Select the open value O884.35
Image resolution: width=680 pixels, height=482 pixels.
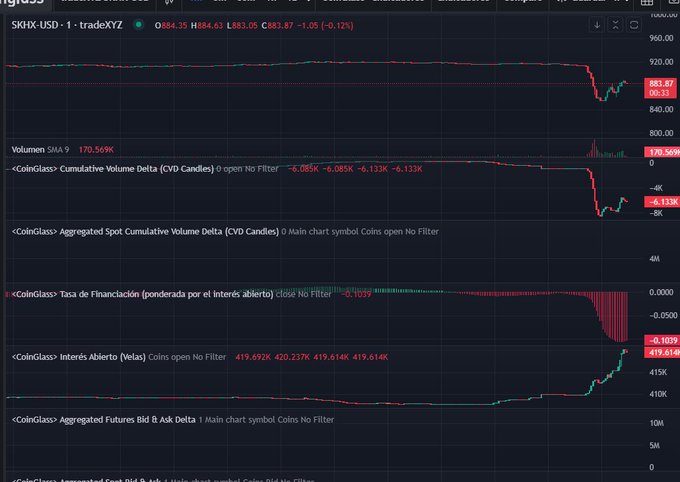[171, 26]
